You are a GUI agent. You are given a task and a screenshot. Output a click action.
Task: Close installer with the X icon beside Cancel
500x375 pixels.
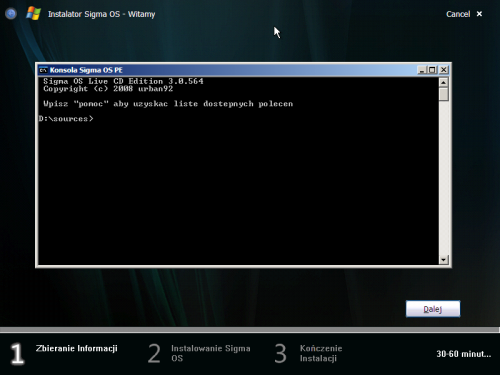pyautogui.click(x=479, y=14)
